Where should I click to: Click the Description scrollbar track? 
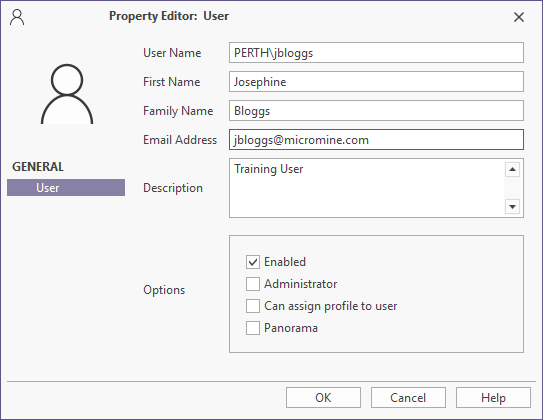(512, 188)
